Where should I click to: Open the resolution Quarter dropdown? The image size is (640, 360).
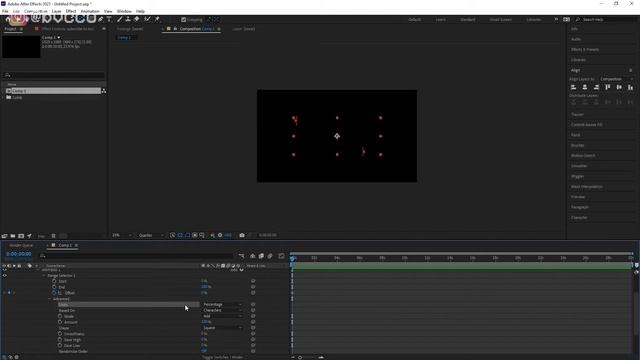point(151,235)
